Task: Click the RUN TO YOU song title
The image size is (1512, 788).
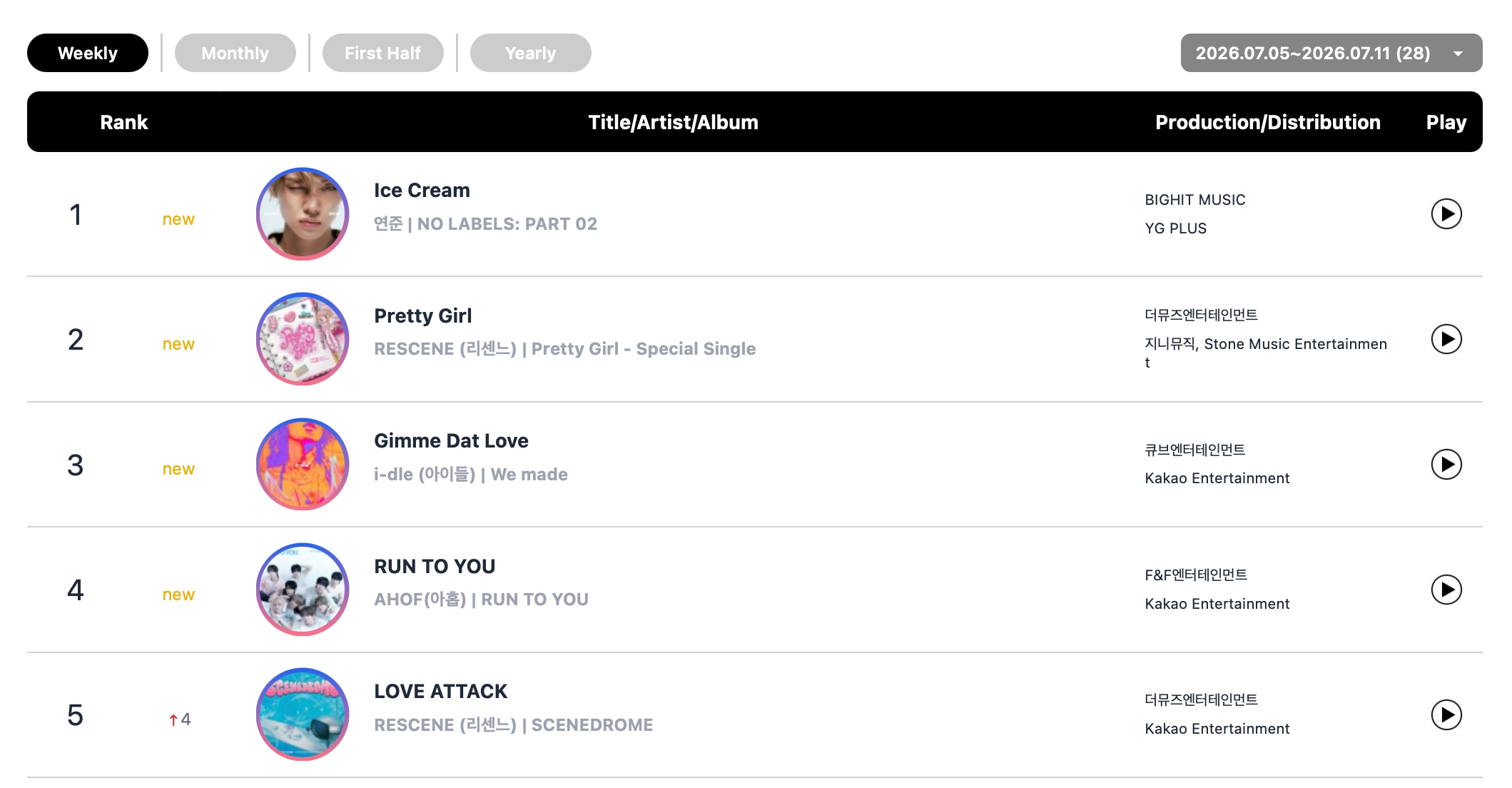Action: tap(435, 567)
